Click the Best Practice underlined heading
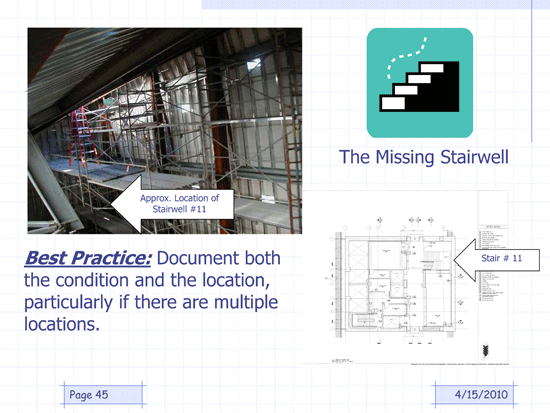This screenshot has width=550, height=413. (88, 258)
